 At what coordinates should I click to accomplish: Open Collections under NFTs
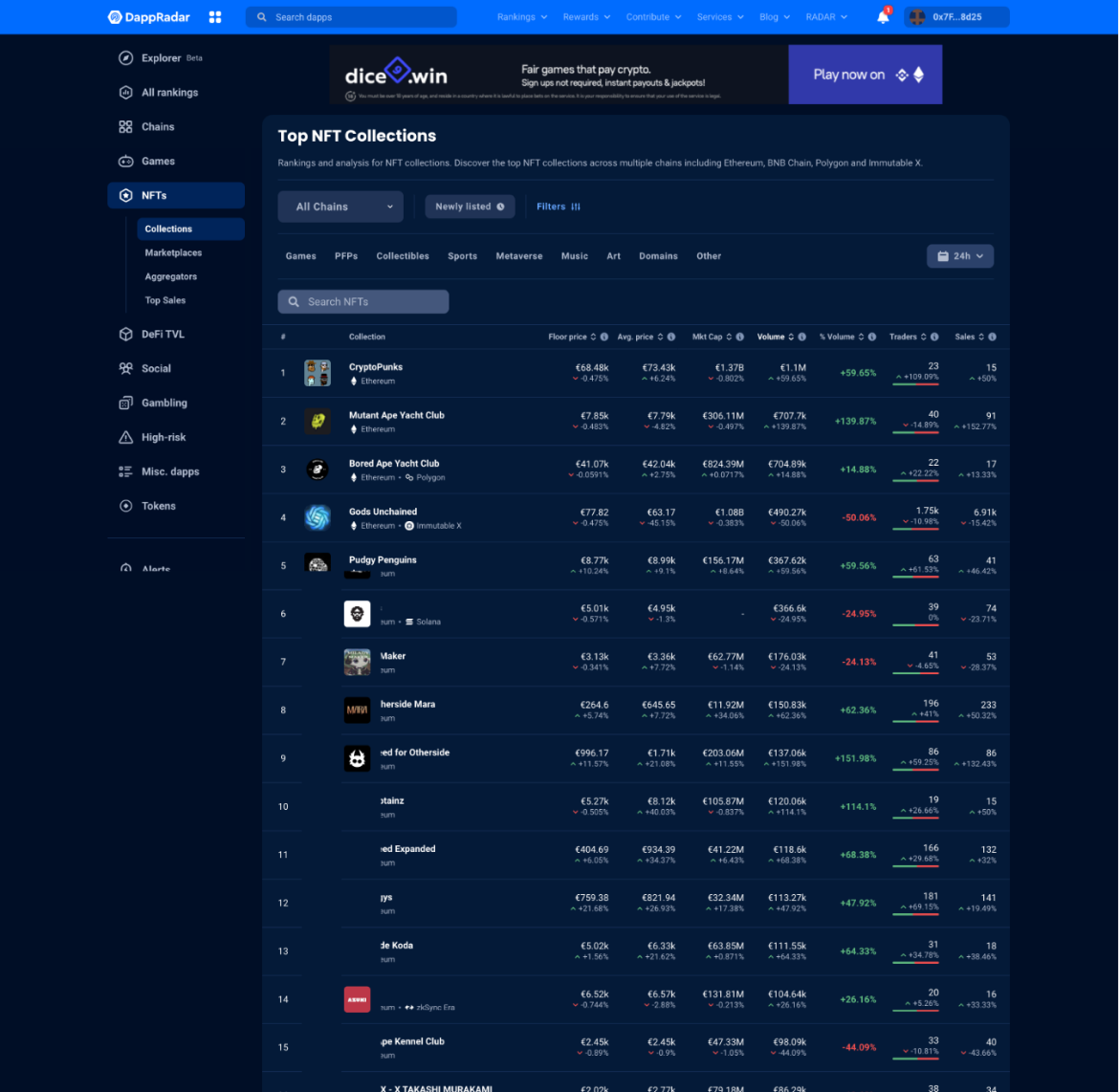click(x=190, y=229)
